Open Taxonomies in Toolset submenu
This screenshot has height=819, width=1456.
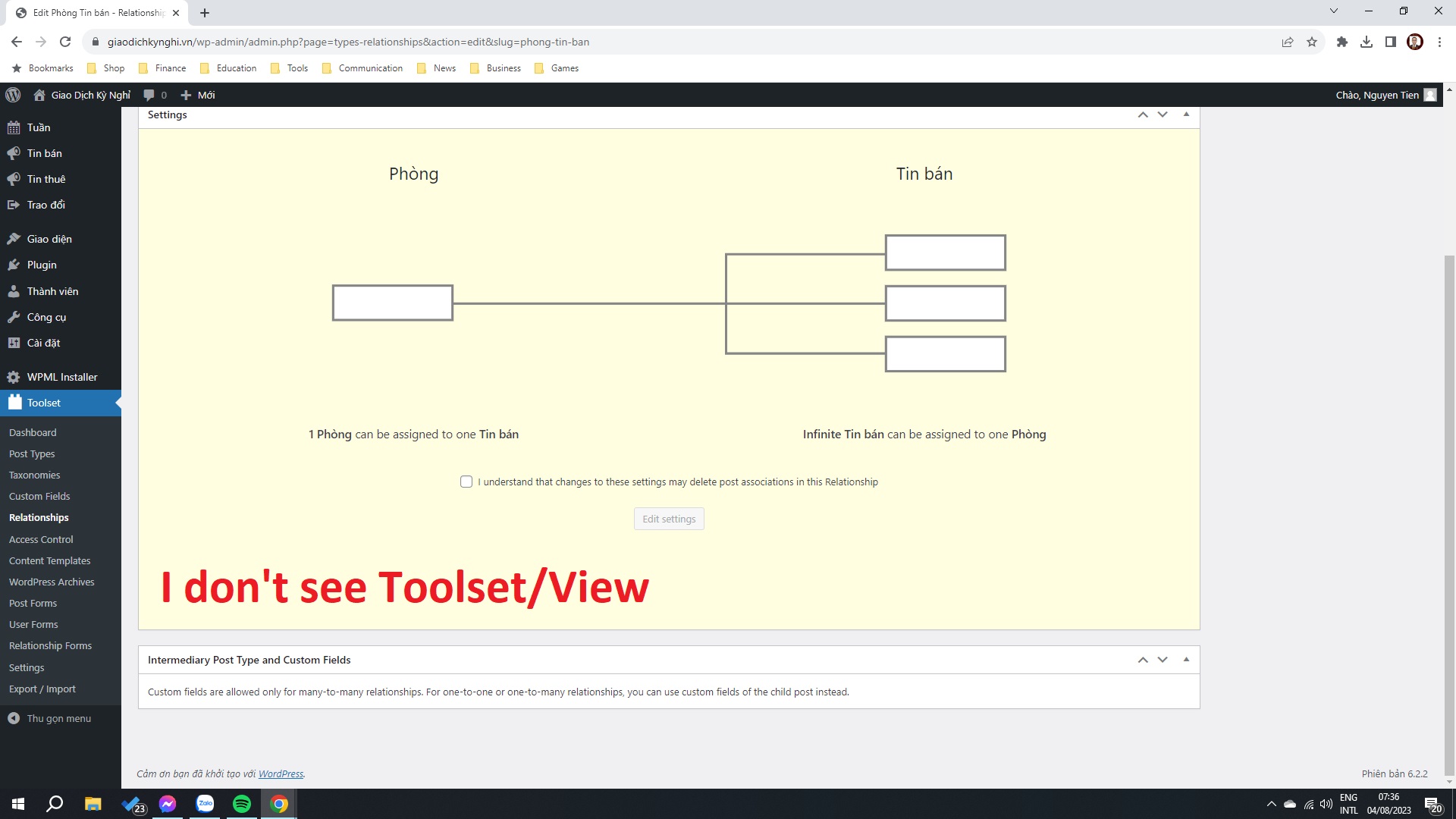(35, 475)
